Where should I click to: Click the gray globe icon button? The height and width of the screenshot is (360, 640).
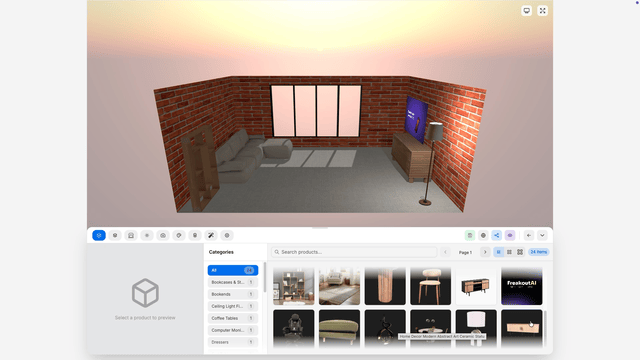[x=483, y=236]
